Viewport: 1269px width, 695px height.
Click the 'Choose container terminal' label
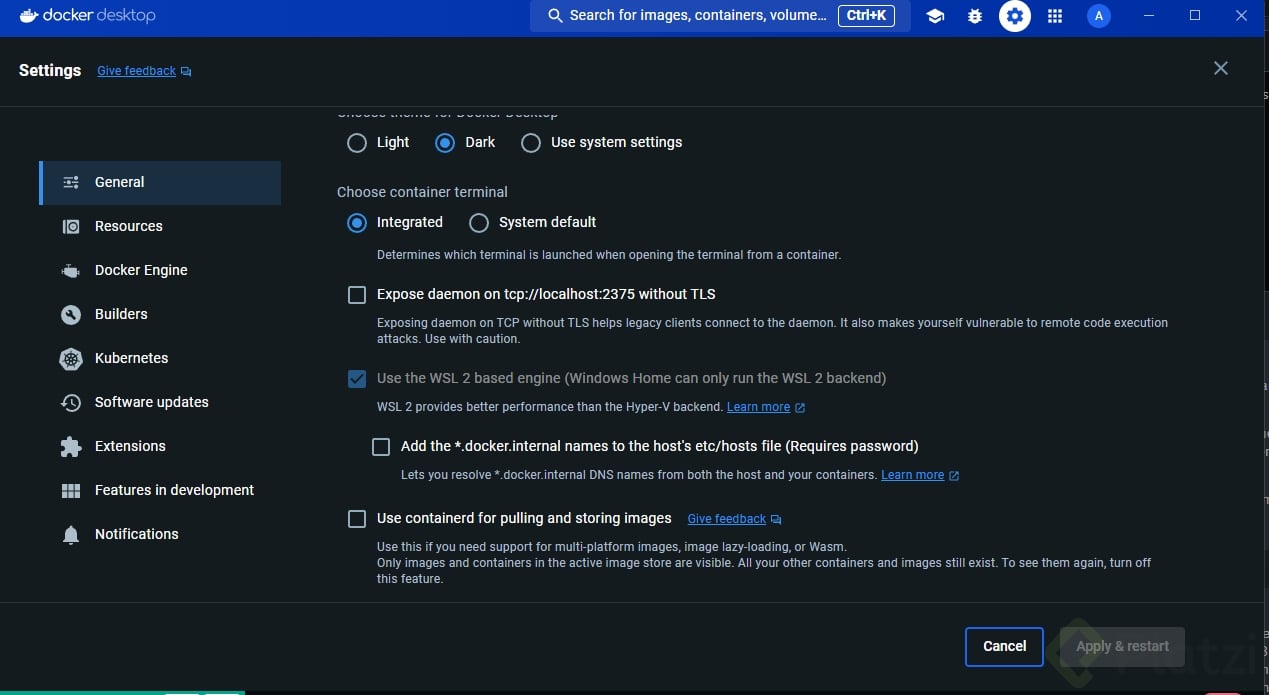422,192
